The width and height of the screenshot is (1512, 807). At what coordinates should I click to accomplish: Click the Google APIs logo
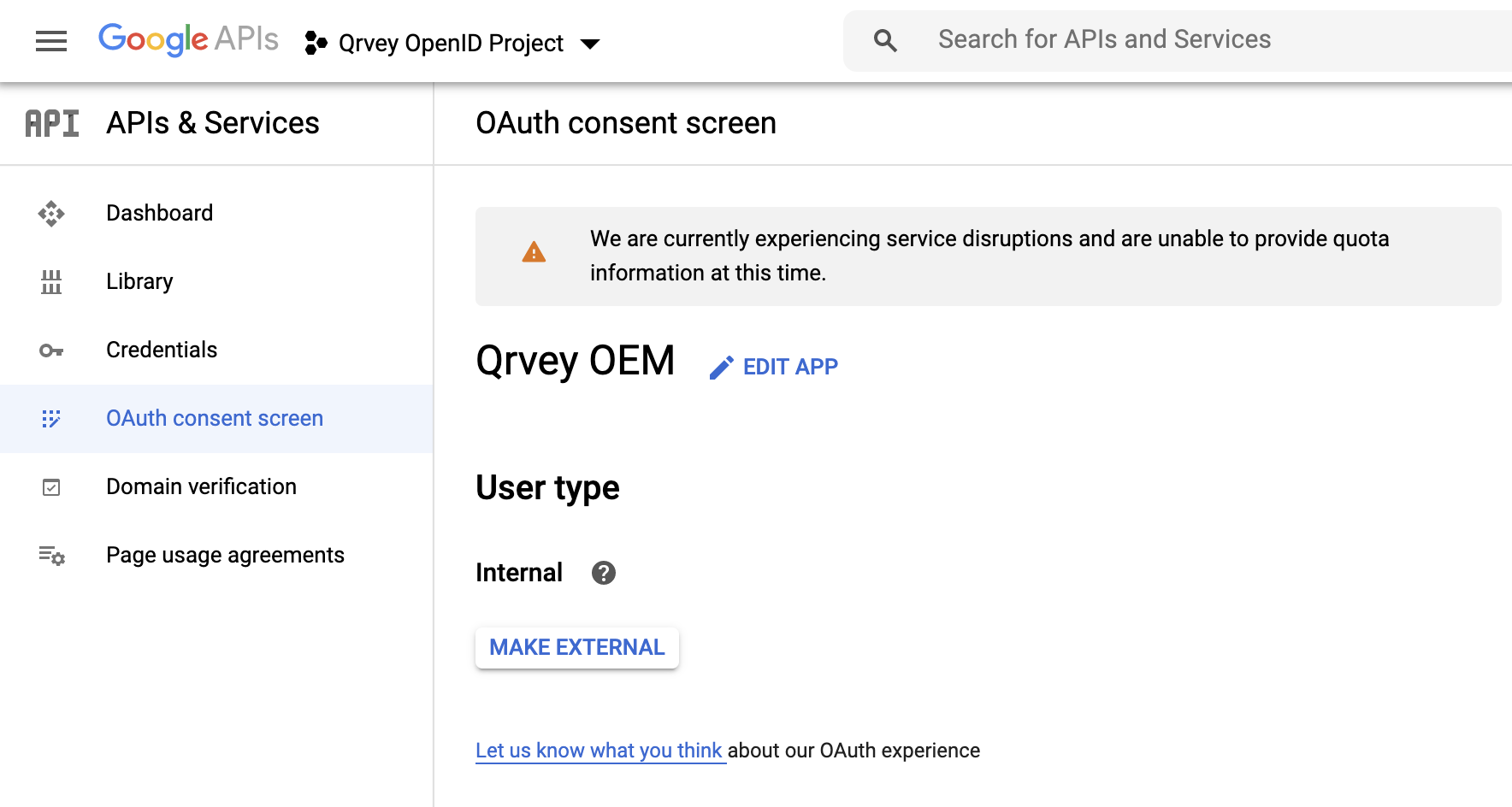click(x=188, y=39)
